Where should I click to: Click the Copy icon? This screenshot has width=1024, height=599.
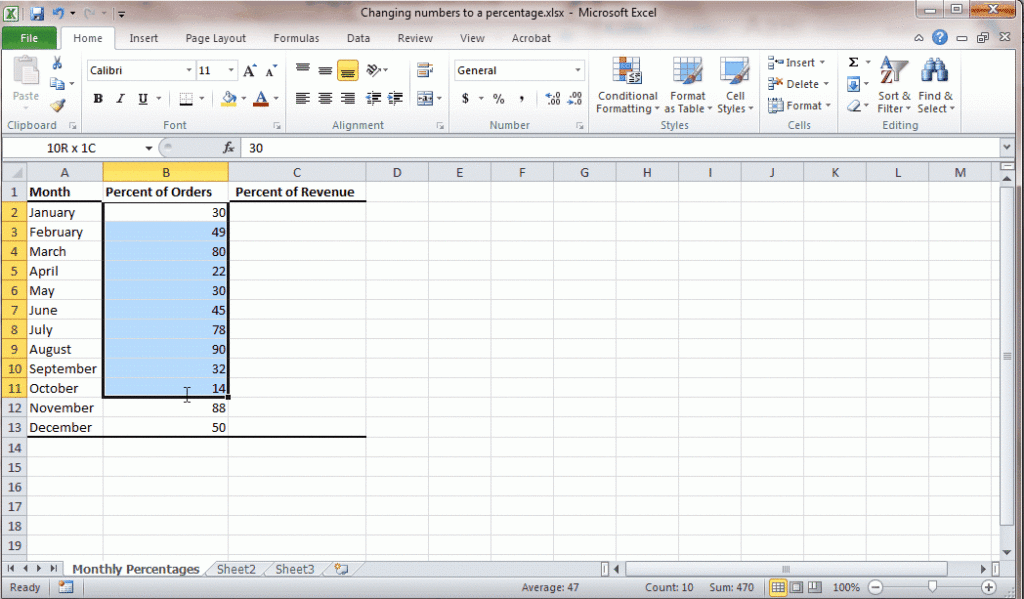point(57,84)
